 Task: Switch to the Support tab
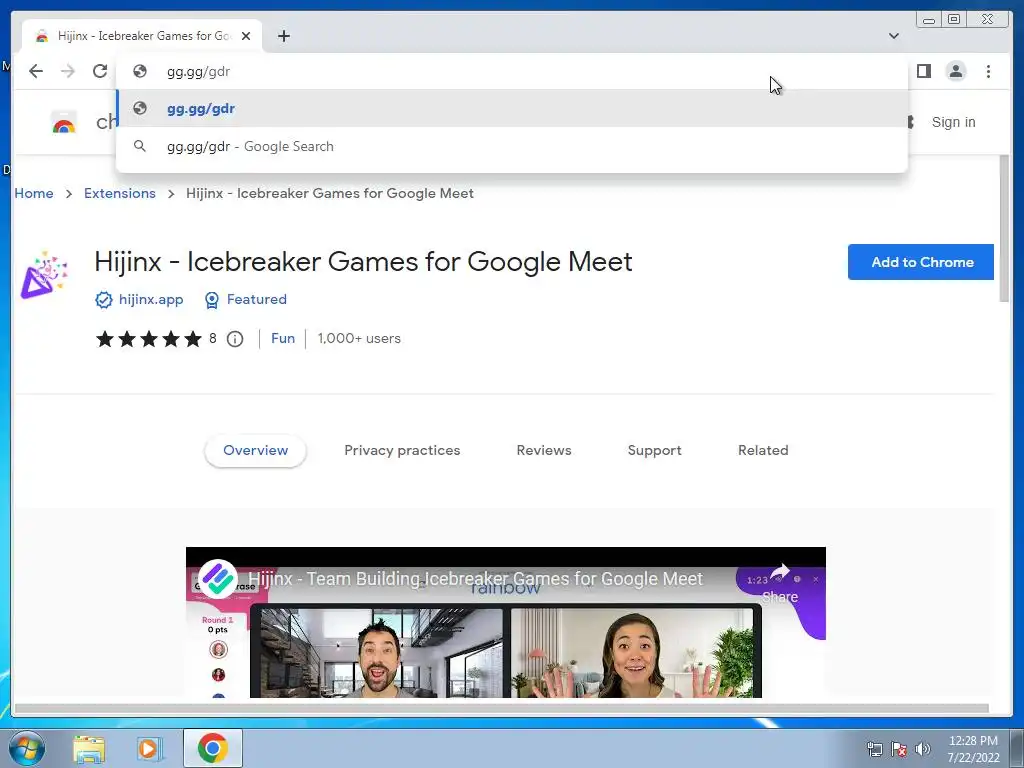[x=654, y=451]
